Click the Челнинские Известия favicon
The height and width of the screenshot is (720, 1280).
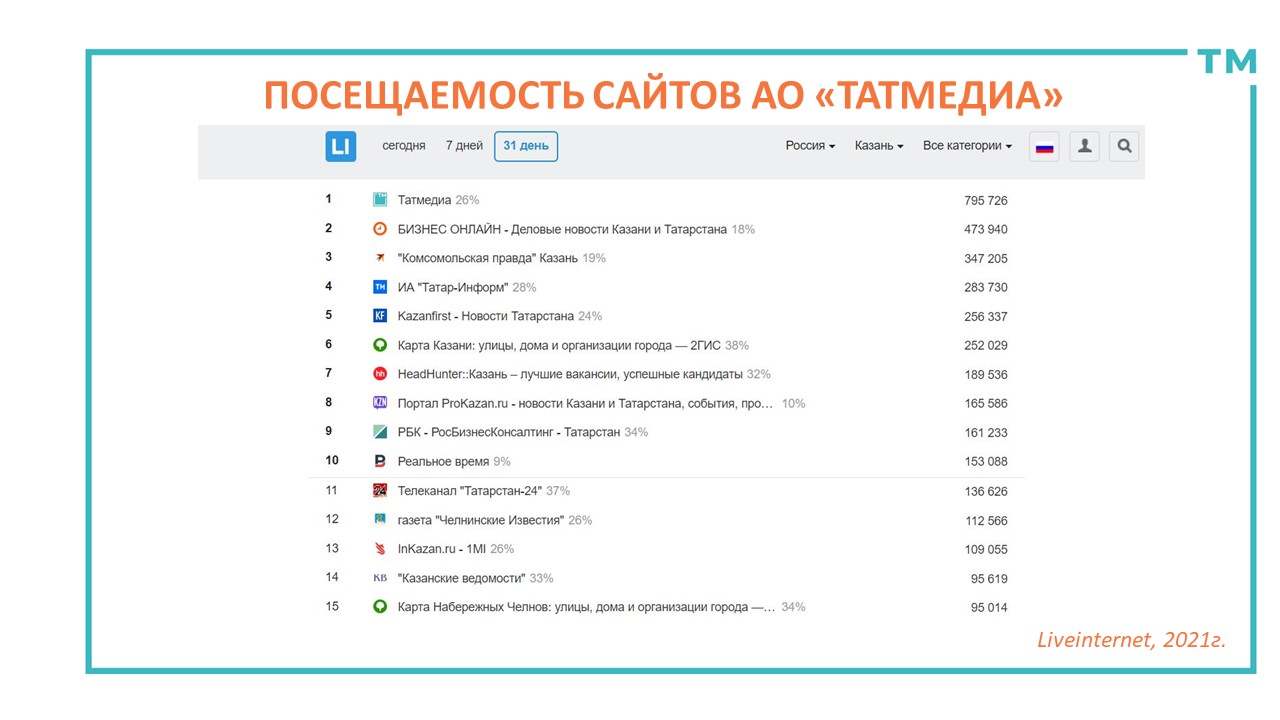pos(380,520)
